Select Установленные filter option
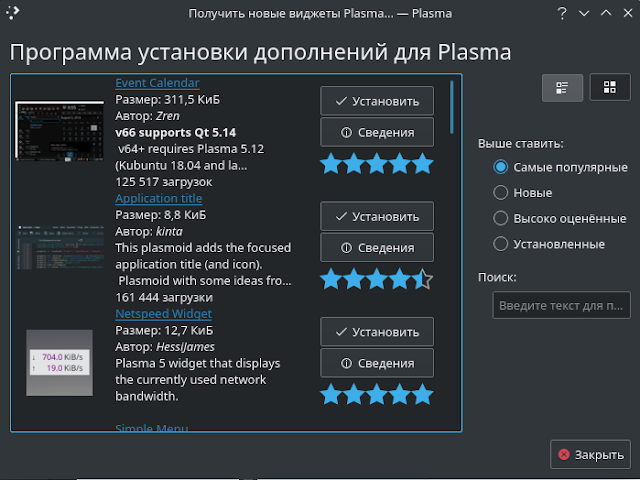Screen dimensions: 640x480 pos(549,244)
